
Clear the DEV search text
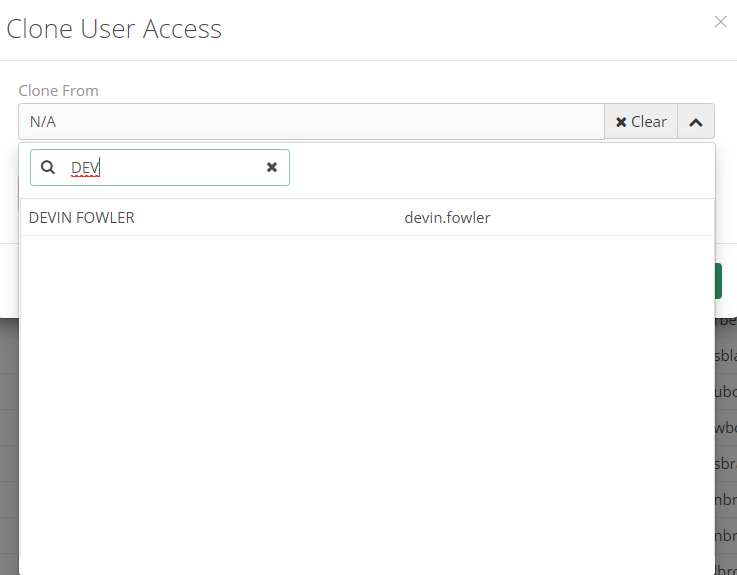pos(272,167)
